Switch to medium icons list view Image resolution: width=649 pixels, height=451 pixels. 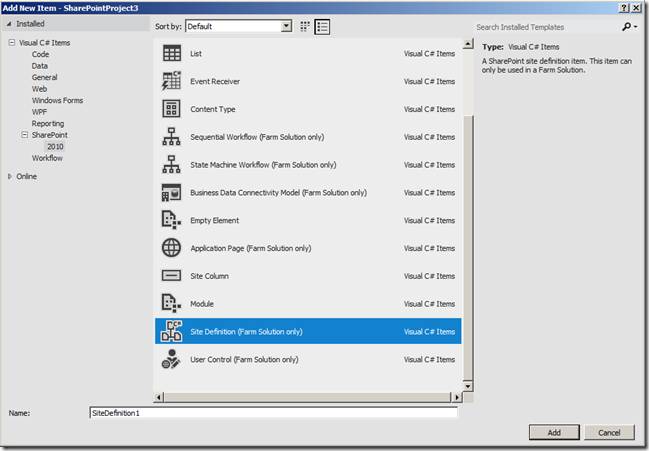322,27
